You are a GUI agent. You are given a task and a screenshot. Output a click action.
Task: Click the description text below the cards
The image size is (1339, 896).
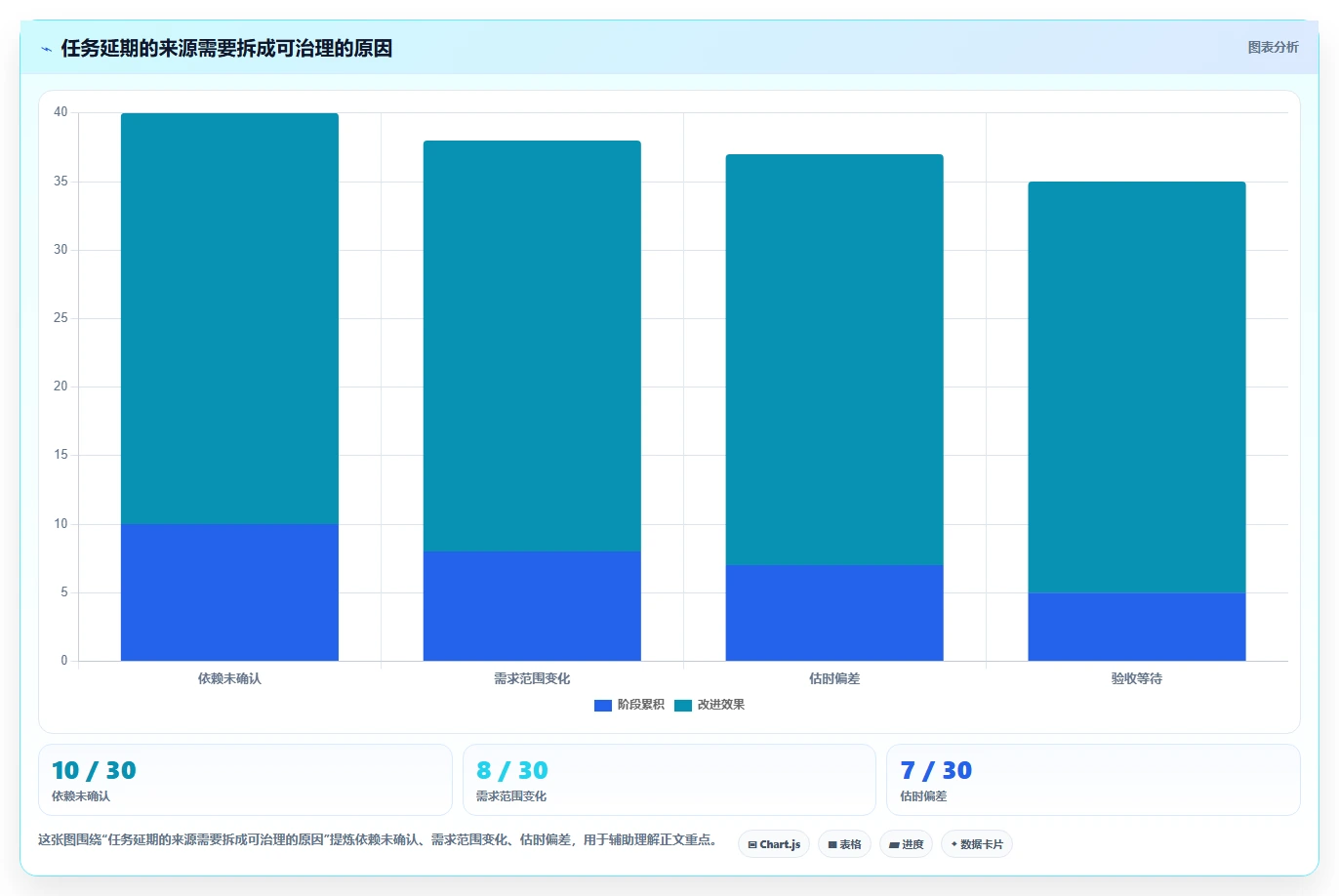(379, 840)
